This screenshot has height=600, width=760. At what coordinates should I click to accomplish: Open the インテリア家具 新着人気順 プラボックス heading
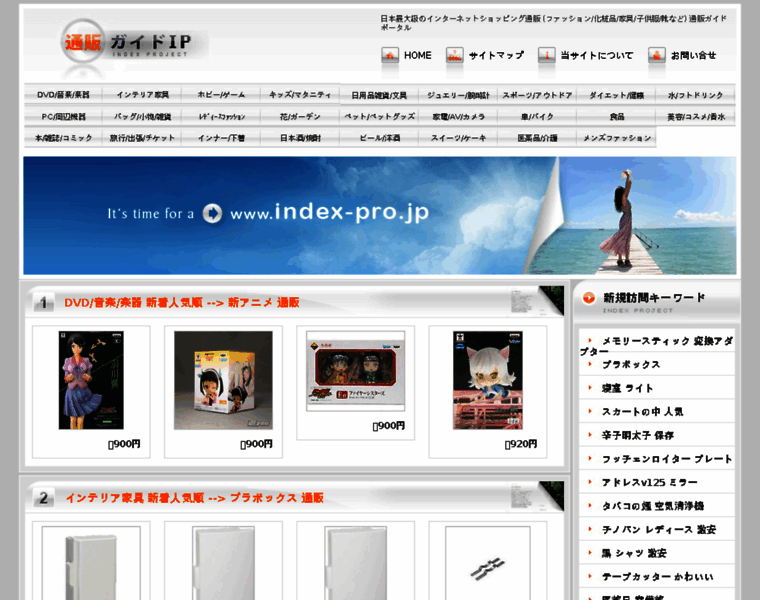pos(194,498)
